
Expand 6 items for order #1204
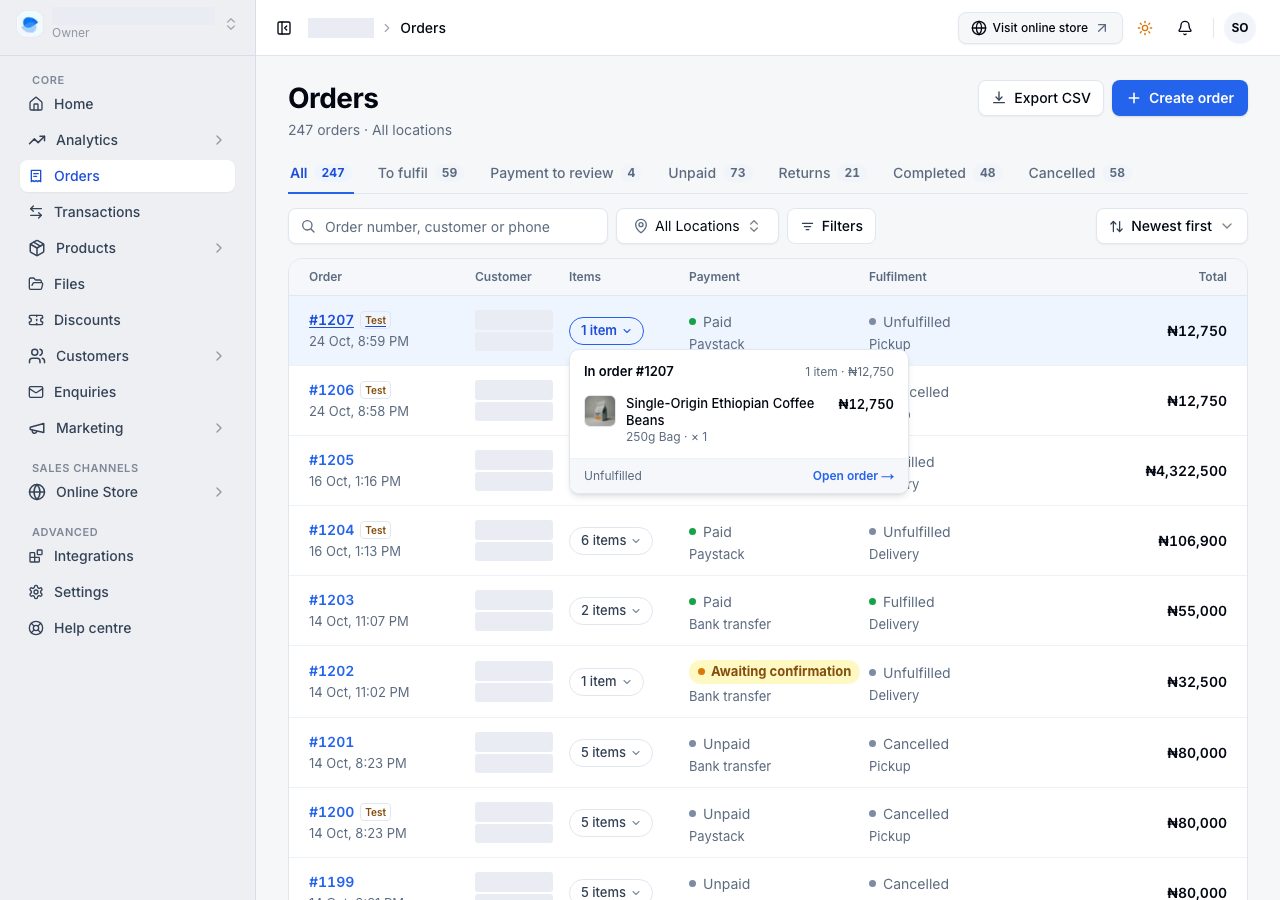[611, 540]
